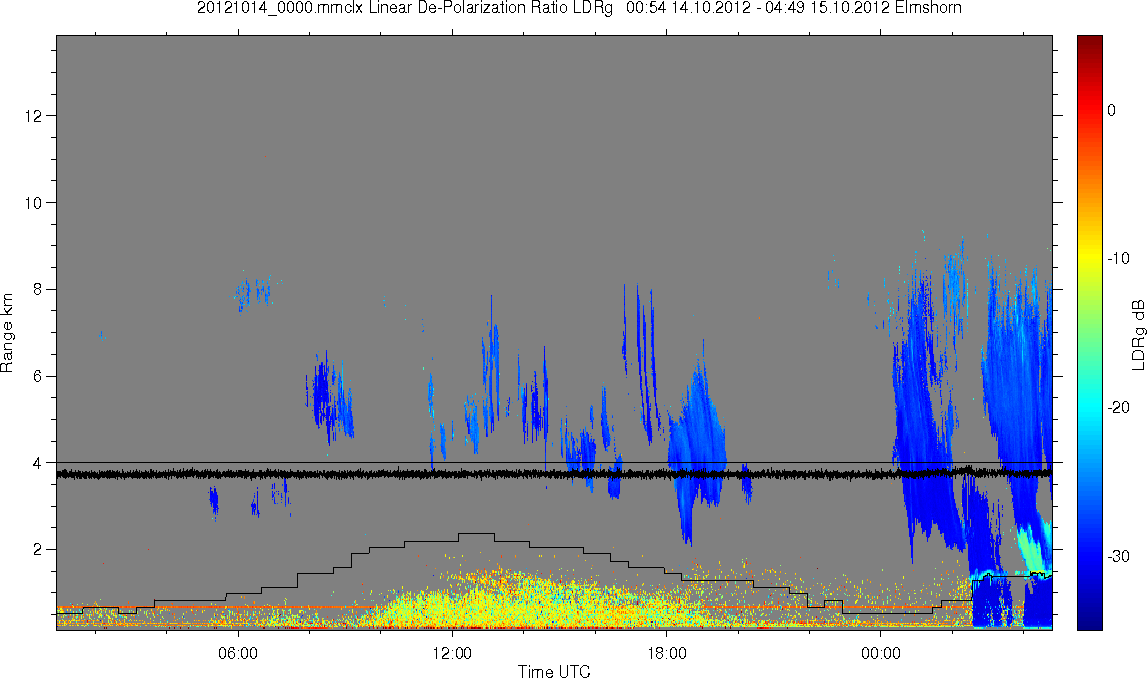Click the dark red top of colorbar
The image size is (1147, 678).
tap(1089, 42)
